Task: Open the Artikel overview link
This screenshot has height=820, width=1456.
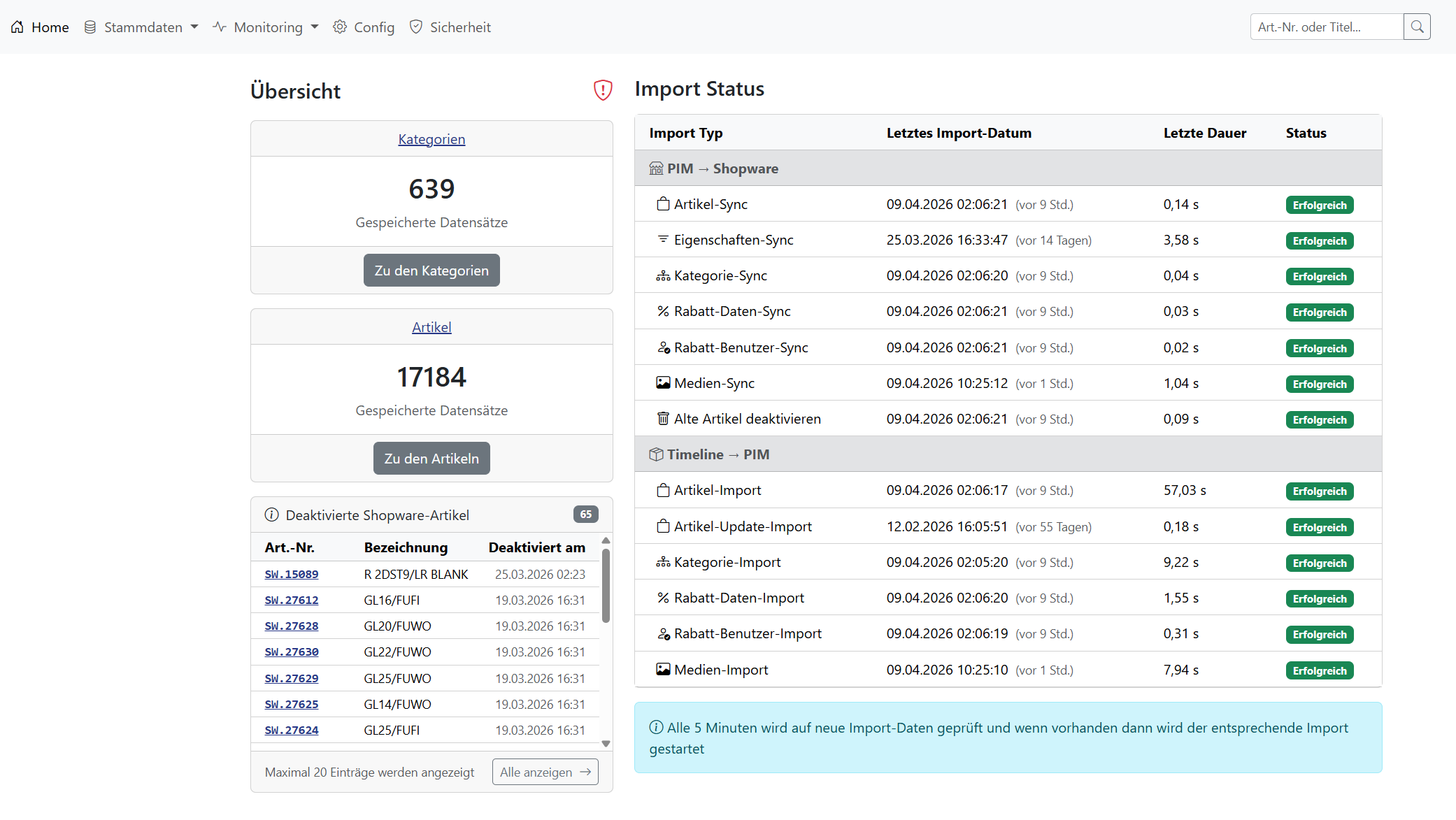Action: (431, 326)
